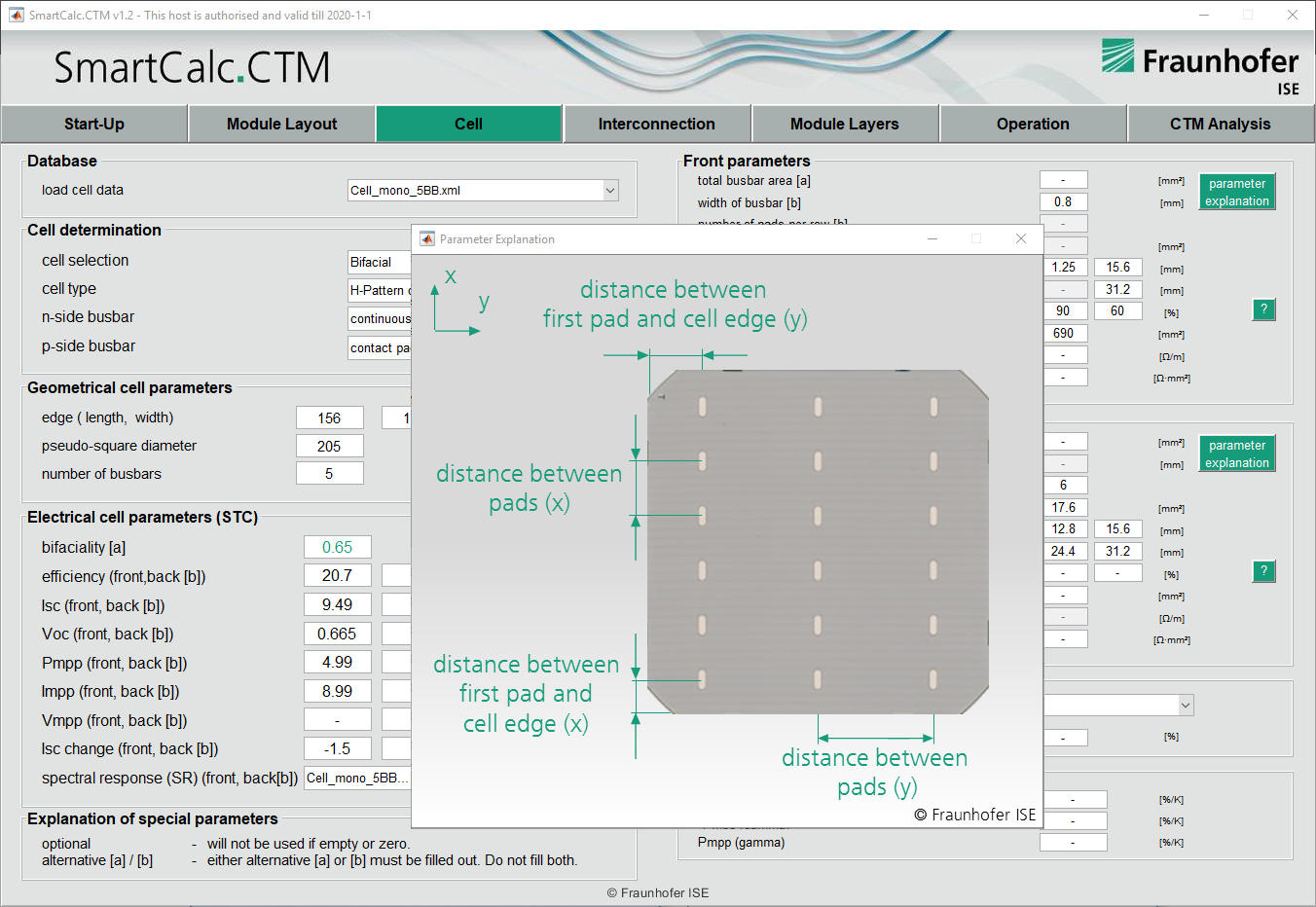Open the Interconnection tab
The width and height of the screenshot is (1316, 907).
[x=657, y=124]
